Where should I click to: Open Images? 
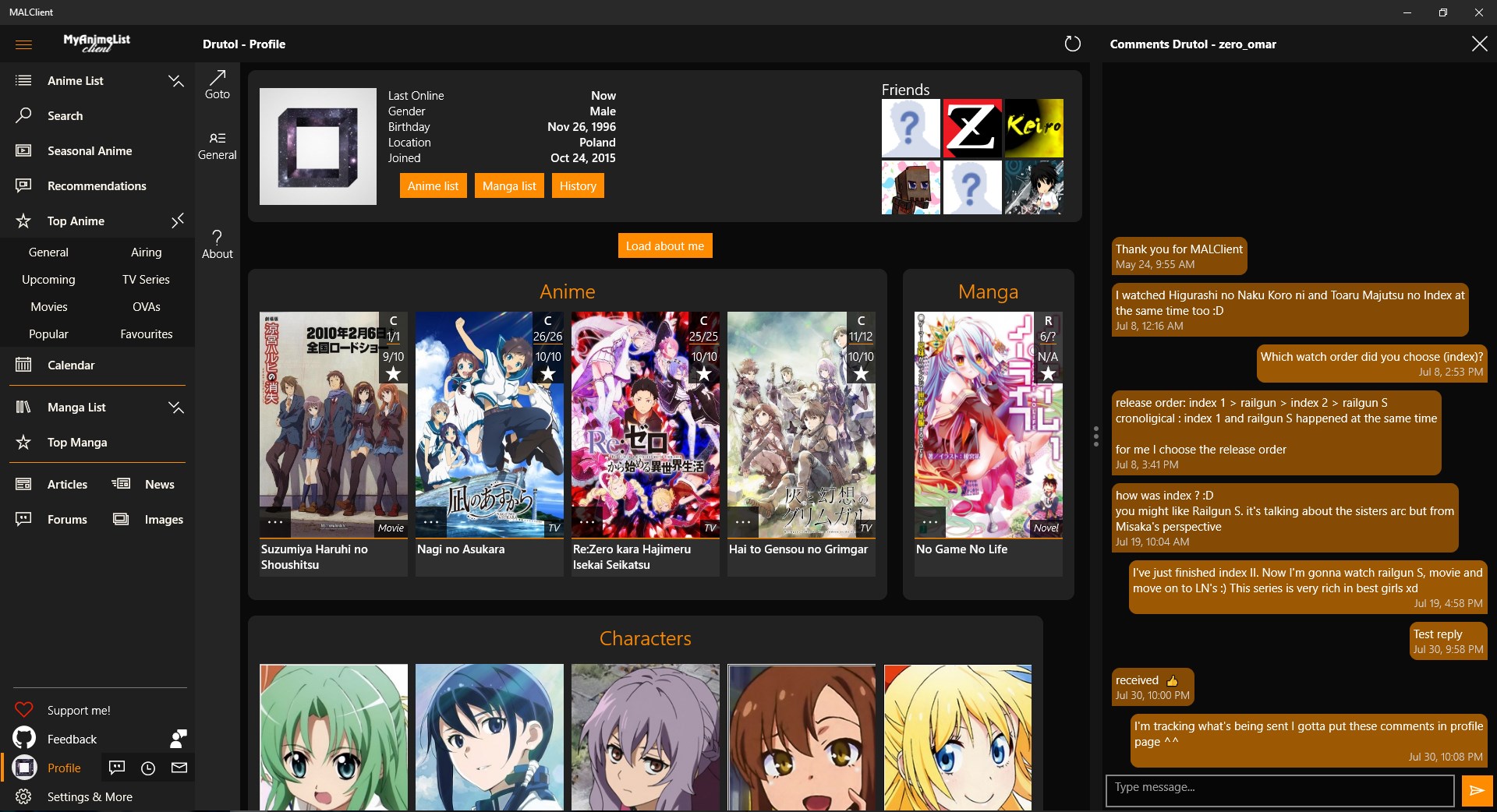(148, 519)
